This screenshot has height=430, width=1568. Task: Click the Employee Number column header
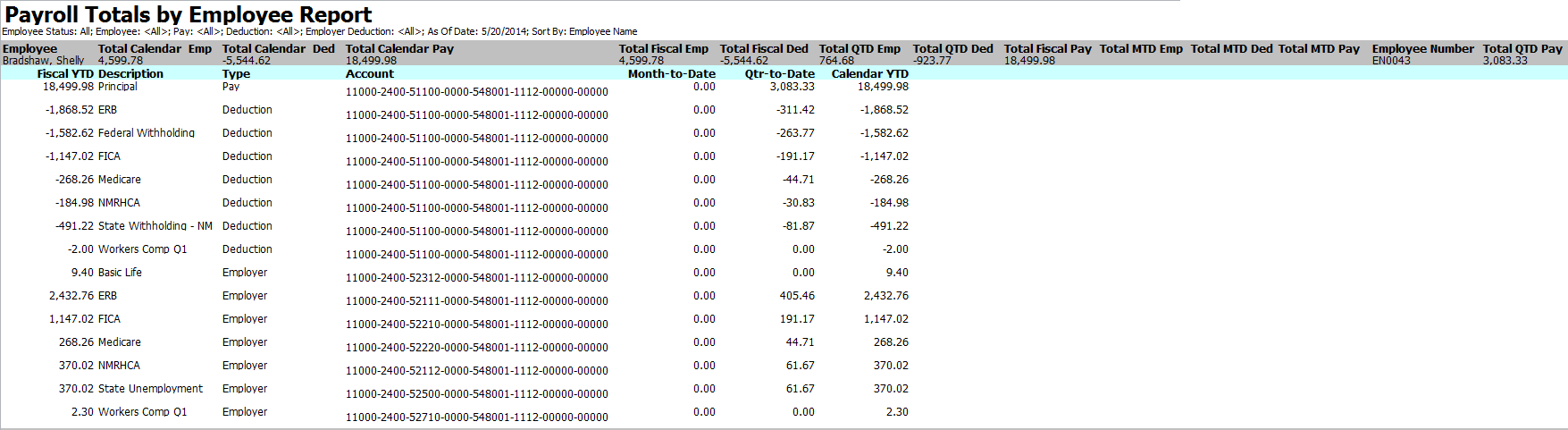[1422, 49]
